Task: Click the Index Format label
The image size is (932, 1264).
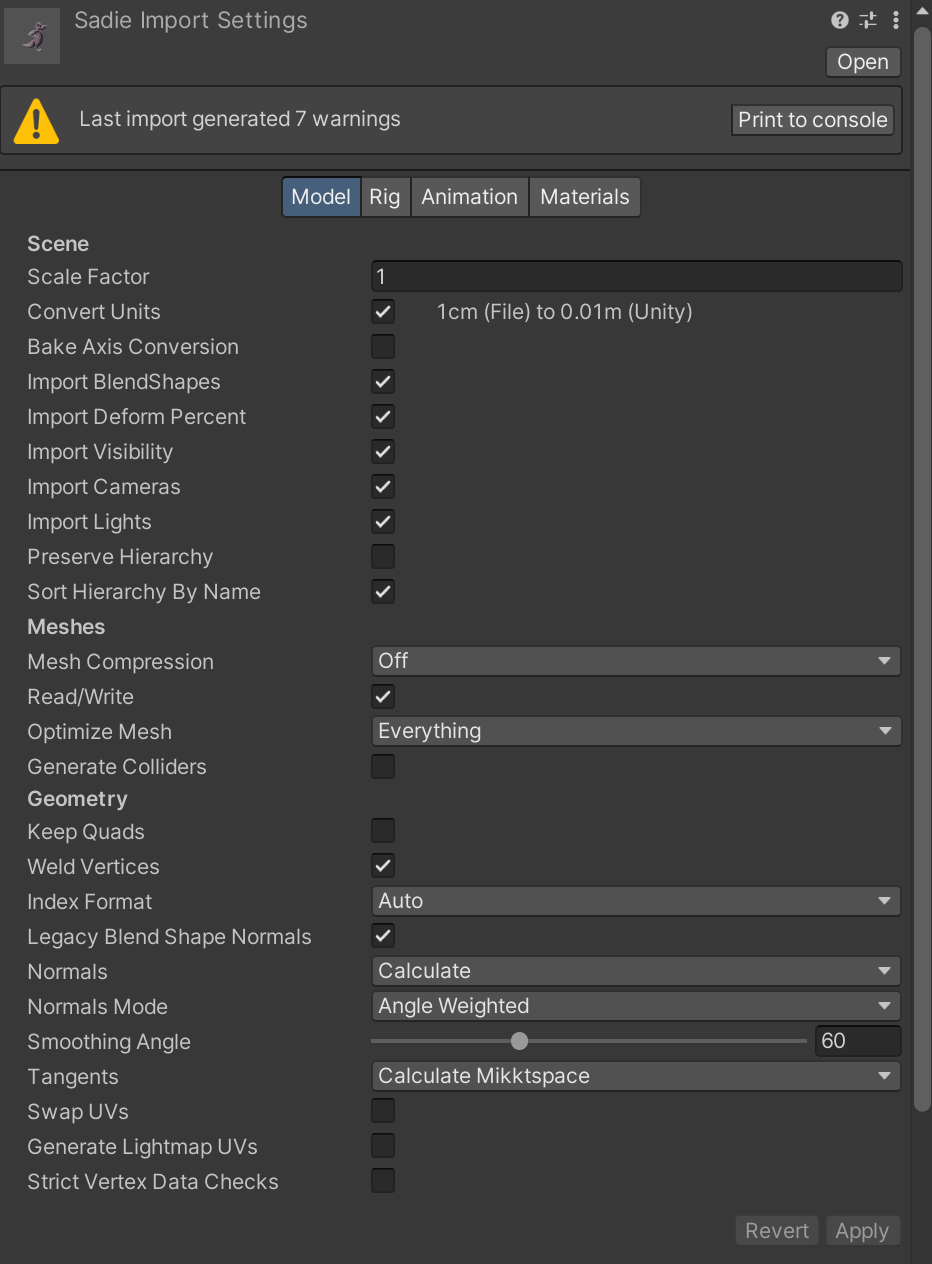Action: pyautogui.click(x=90, y=902)
